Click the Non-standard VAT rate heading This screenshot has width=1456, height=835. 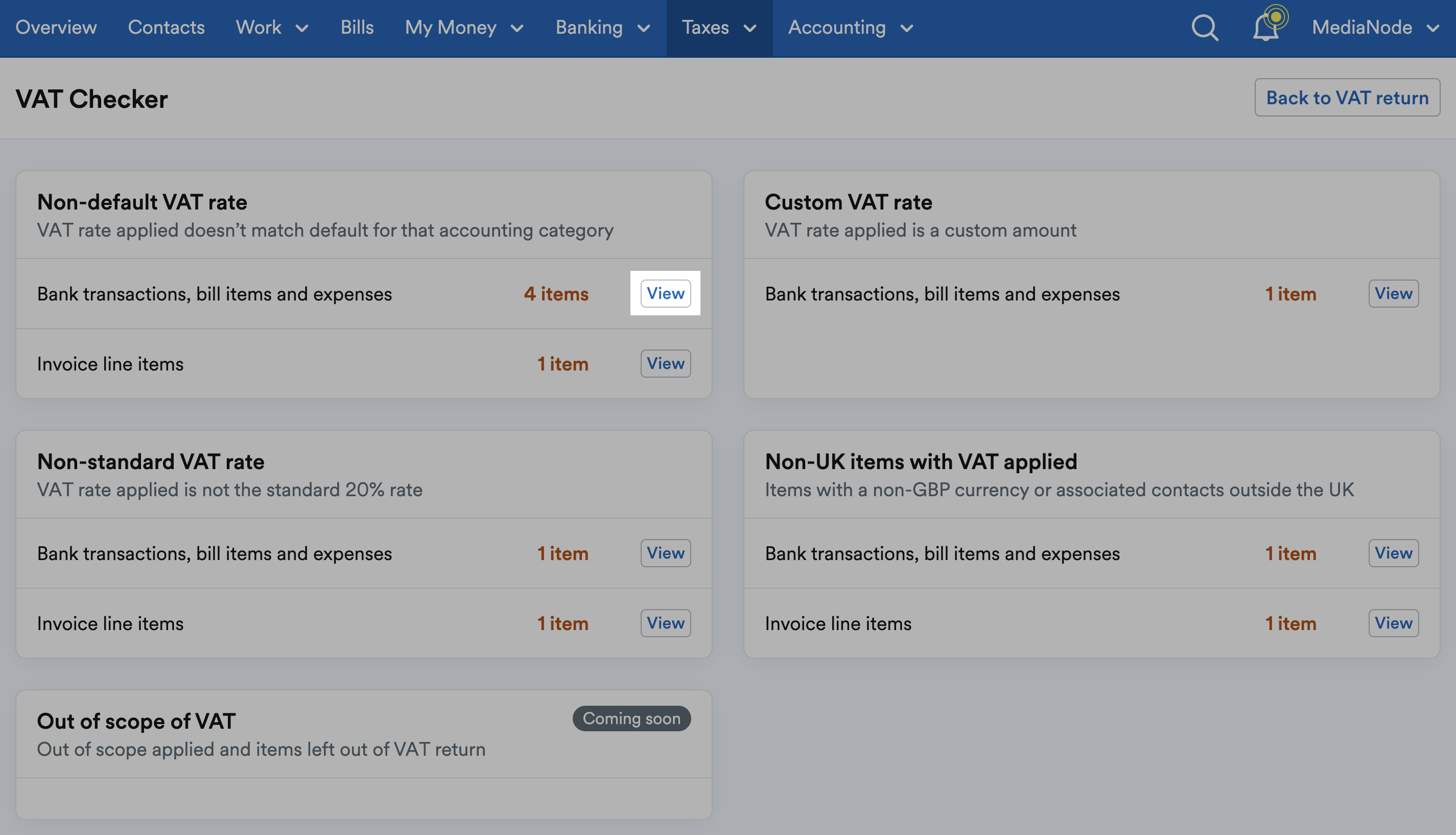coord(151,461)
